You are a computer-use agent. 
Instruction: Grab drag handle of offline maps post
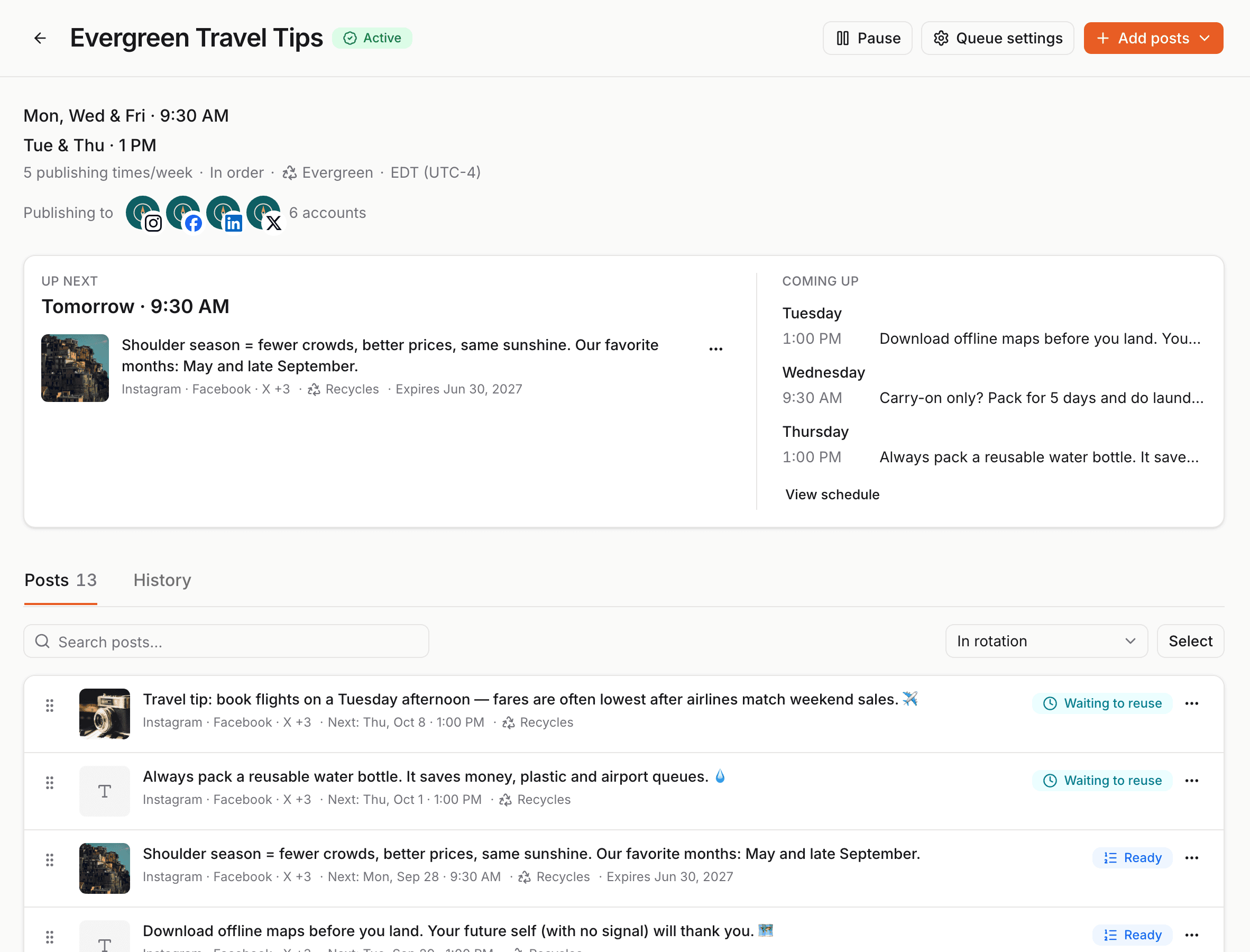(50, 937)
